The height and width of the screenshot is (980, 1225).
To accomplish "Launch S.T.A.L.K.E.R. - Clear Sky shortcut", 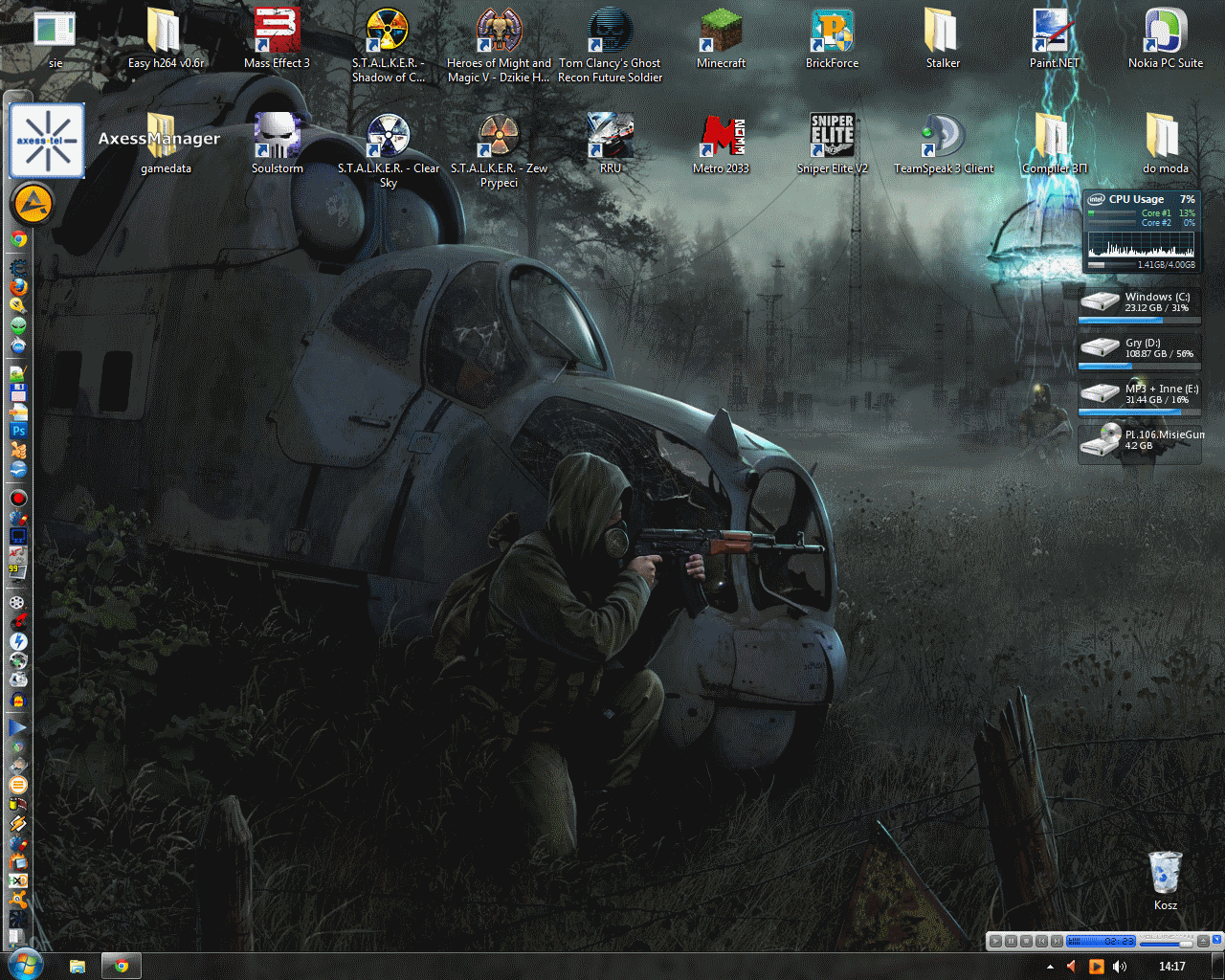I will [x=388, y=151].
